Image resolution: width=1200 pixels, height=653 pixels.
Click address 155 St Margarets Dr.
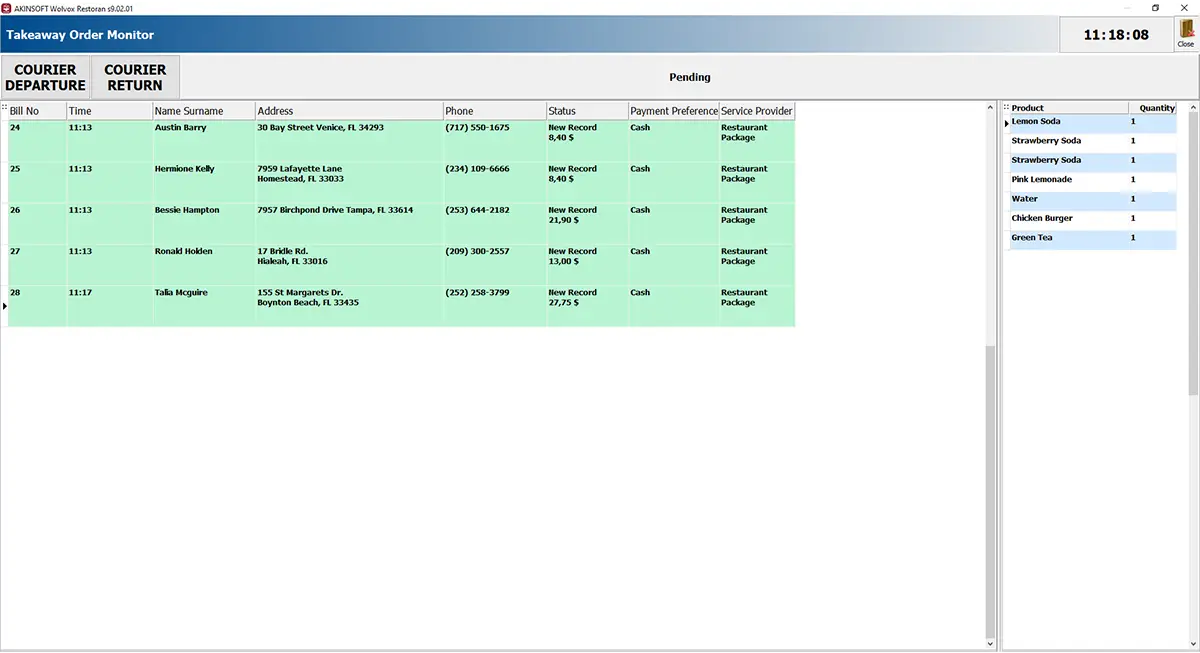pyautogui.click(x=308, y=297)
